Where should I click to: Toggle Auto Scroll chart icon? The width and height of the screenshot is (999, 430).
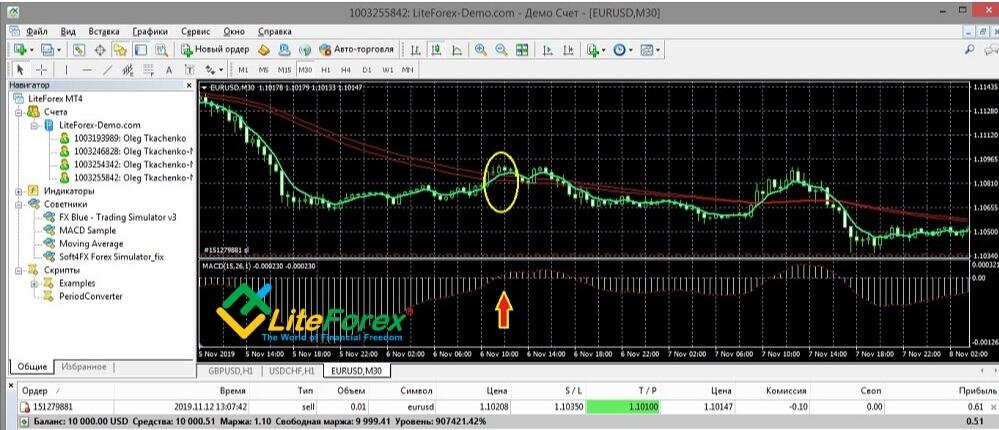tap(547, 49)
